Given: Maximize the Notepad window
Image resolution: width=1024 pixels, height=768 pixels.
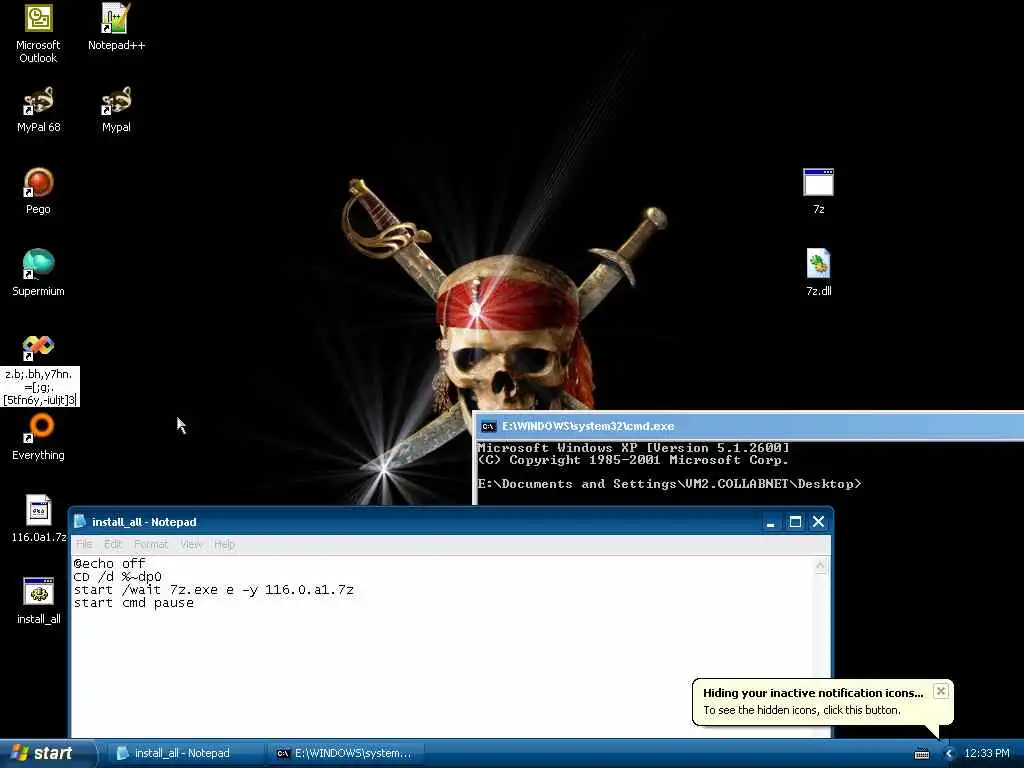Looking at the screenshot, I should (795, 522).
